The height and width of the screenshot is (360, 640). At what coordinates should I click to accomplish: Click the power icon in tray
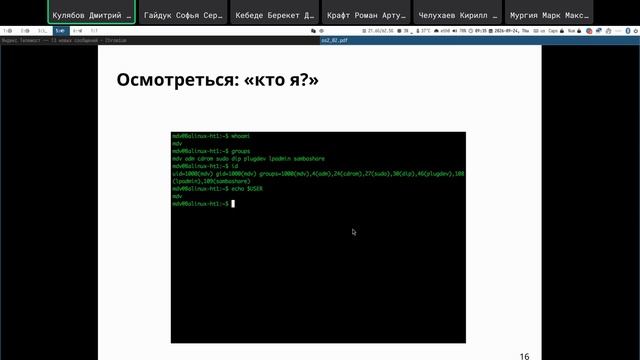(x=636, y=31)
